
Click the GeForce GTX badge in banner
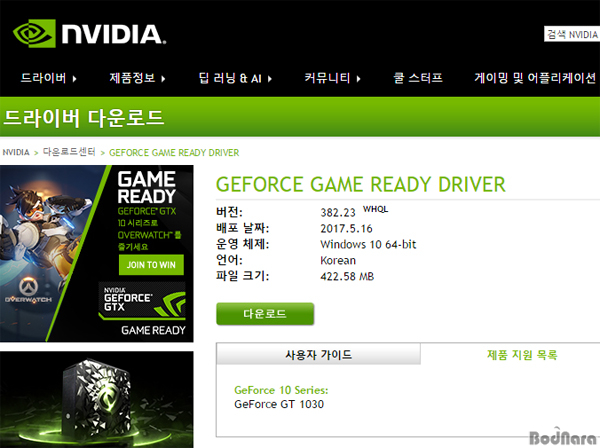pos(142,301)
